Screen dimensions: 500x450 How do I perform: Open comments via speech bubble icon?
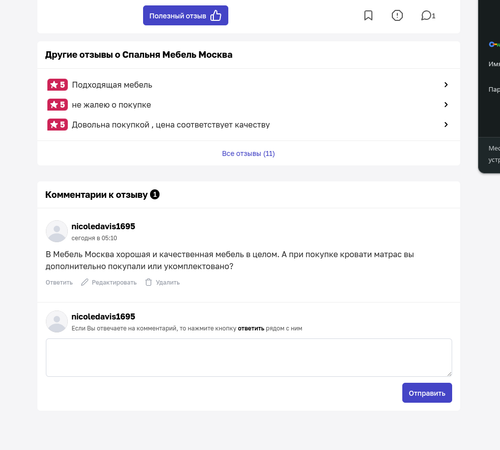click(x=426, y=15)
